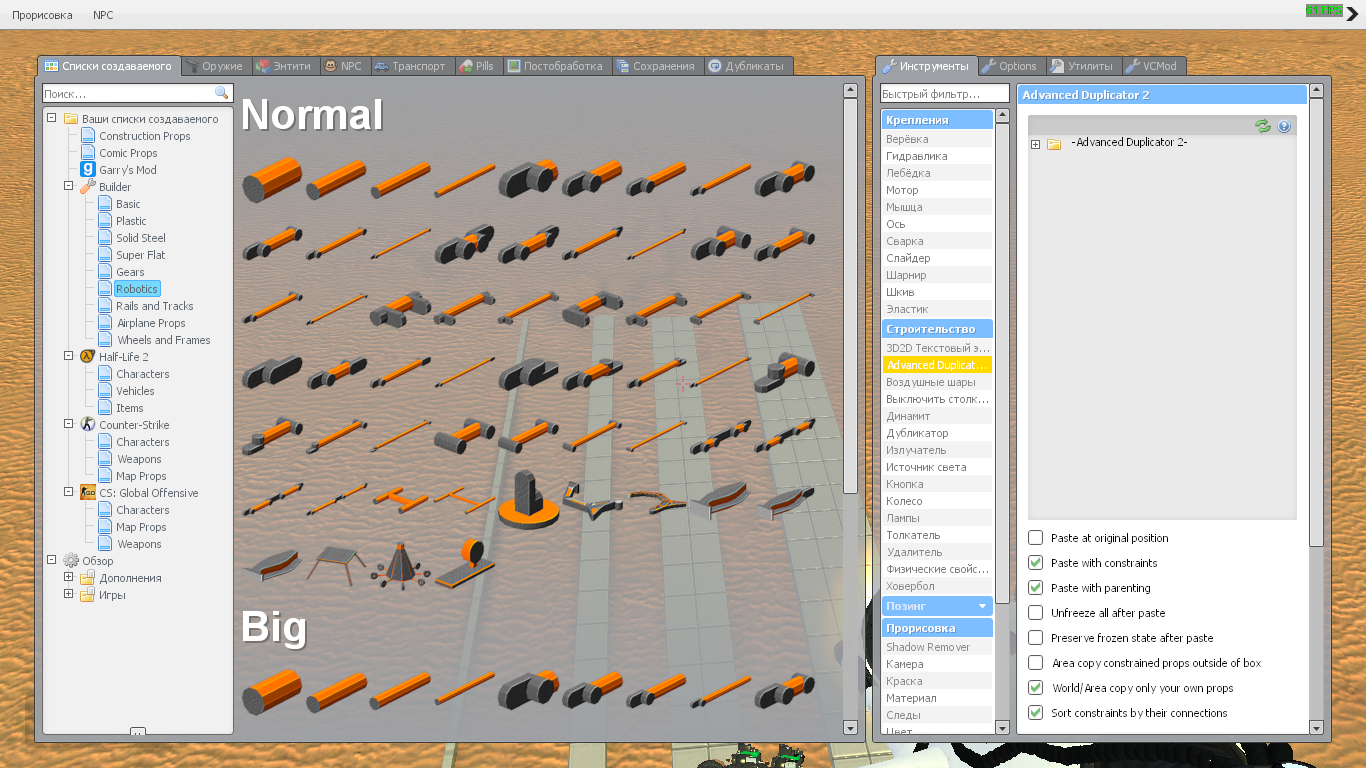
Task: Click the props list scrollbar down arrow
Action: click(850, 728)
